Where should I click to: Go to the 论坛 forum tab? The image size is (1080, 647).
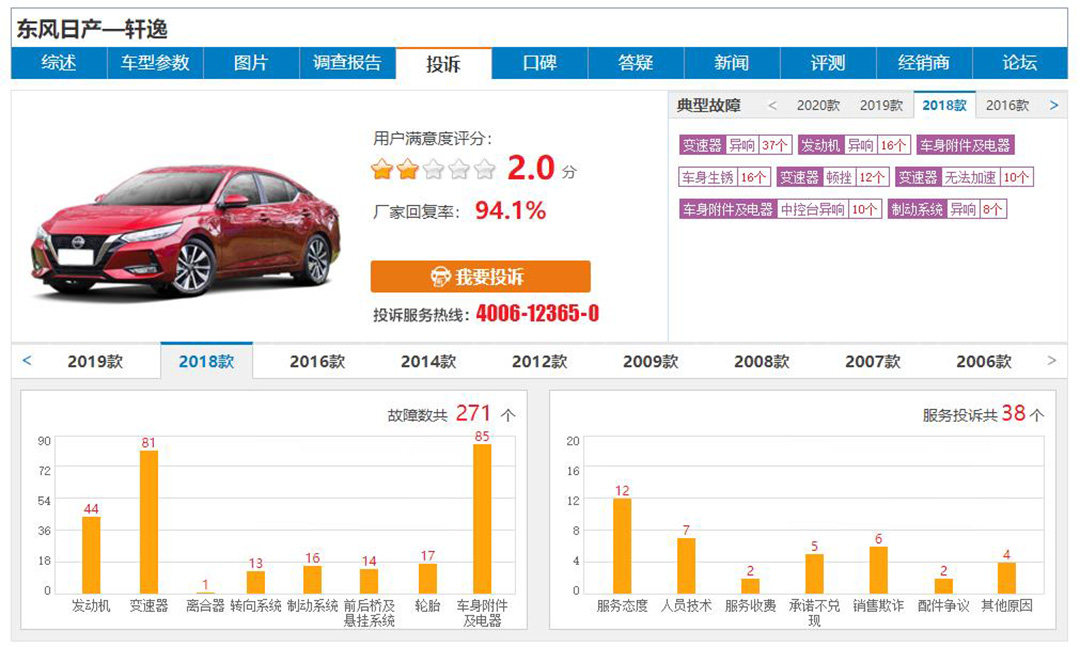1019,63
